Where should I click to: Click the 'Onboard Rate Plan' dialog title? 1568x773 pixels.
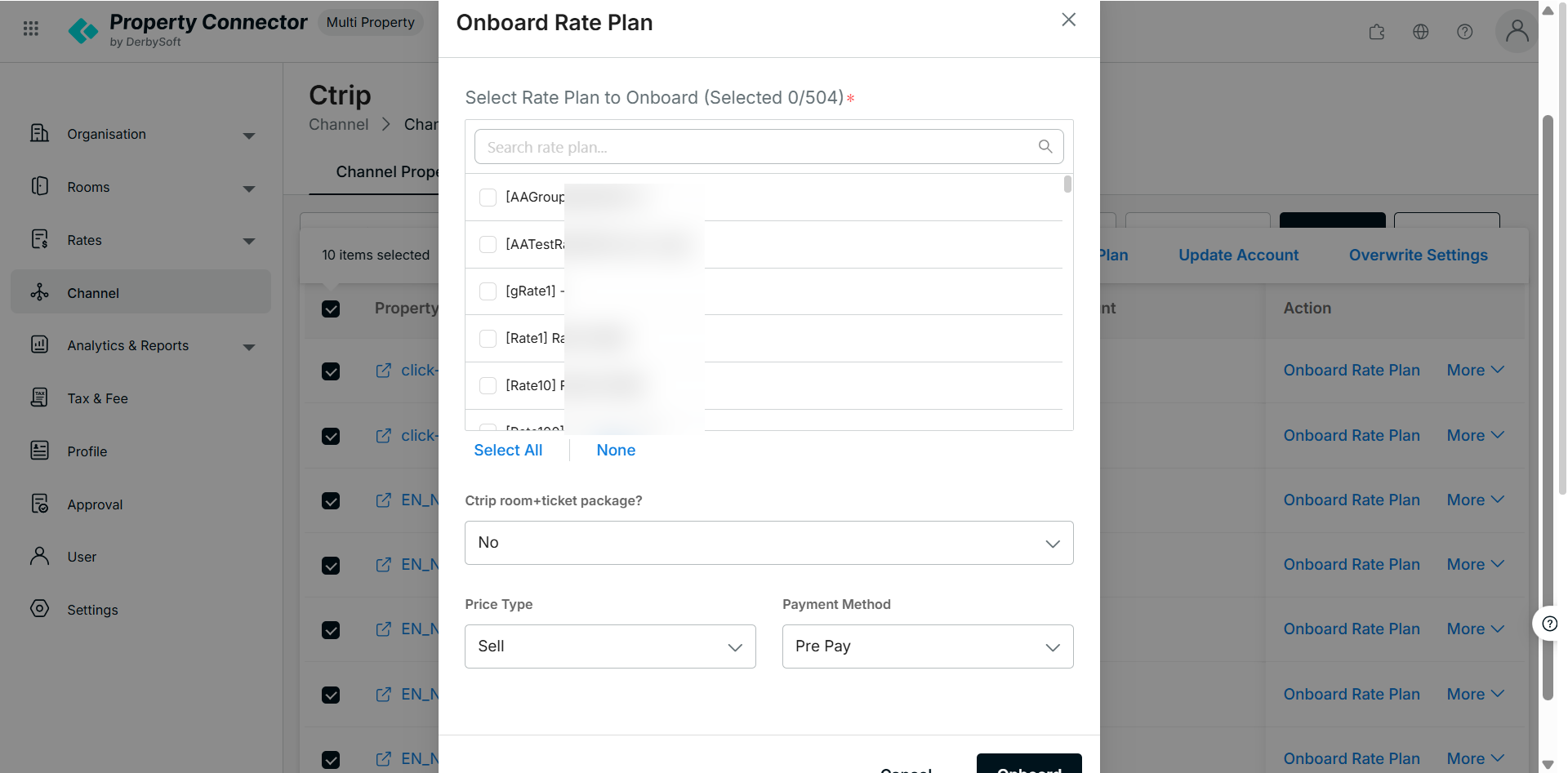pos(555,22)
